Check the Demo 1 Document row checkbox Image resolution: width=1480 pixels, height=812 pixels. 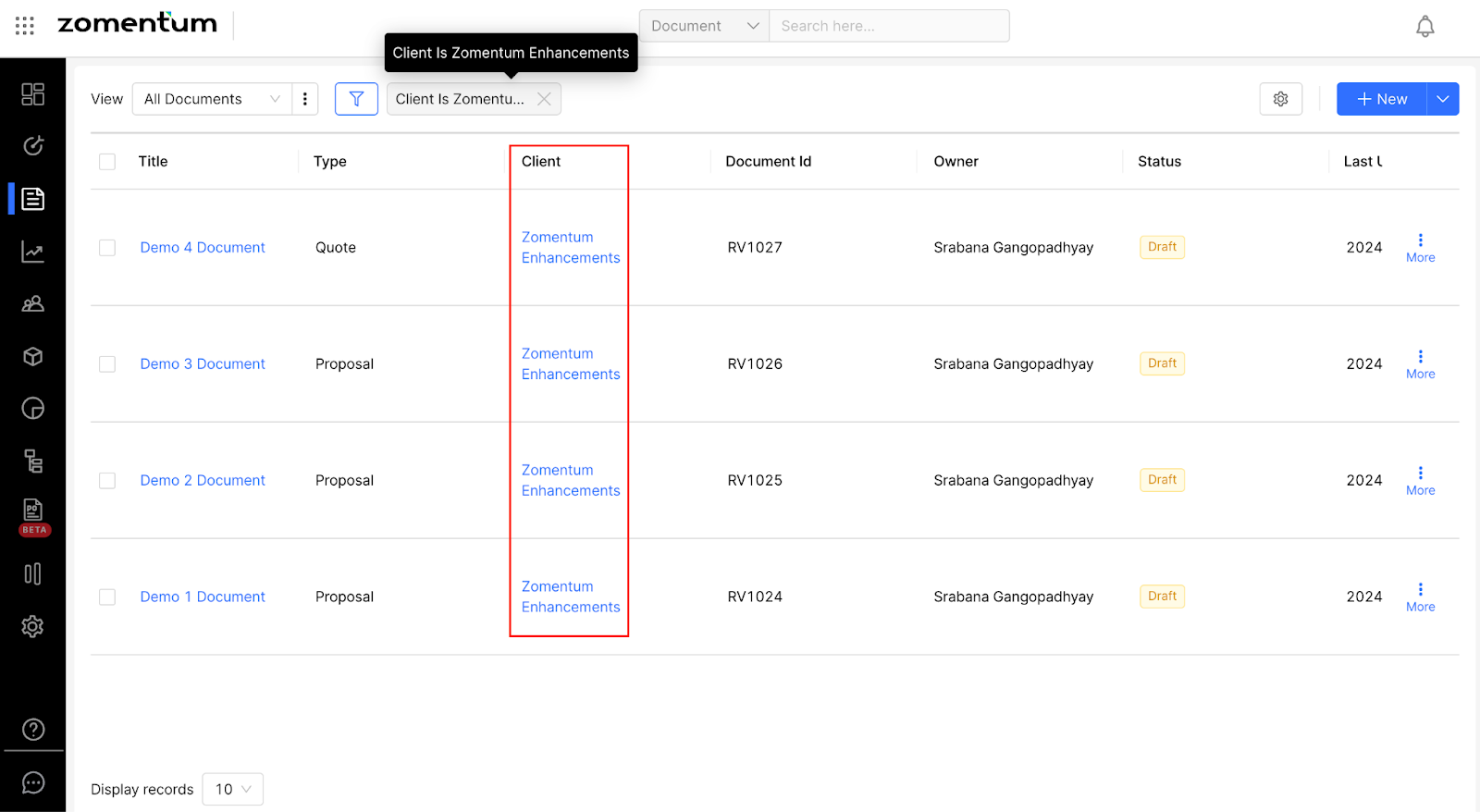click(x=107, y=597)
